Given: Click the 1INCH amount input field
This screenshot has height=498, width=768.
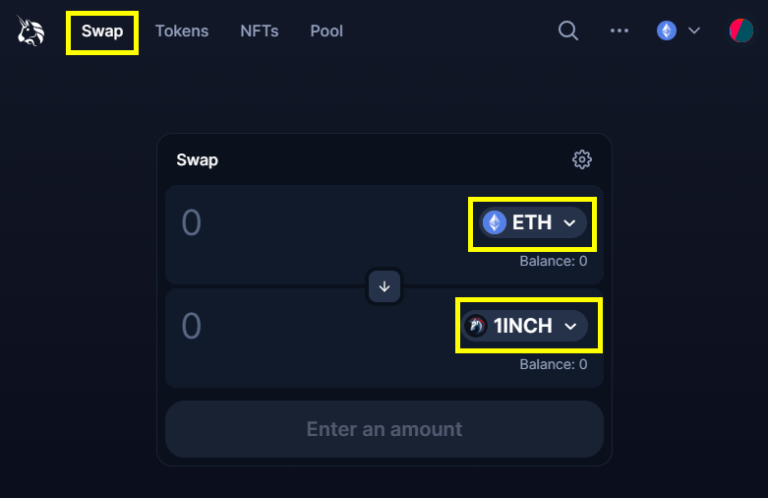Looking at the screenshot, I should pyautogui.click(x=300, y=326).
